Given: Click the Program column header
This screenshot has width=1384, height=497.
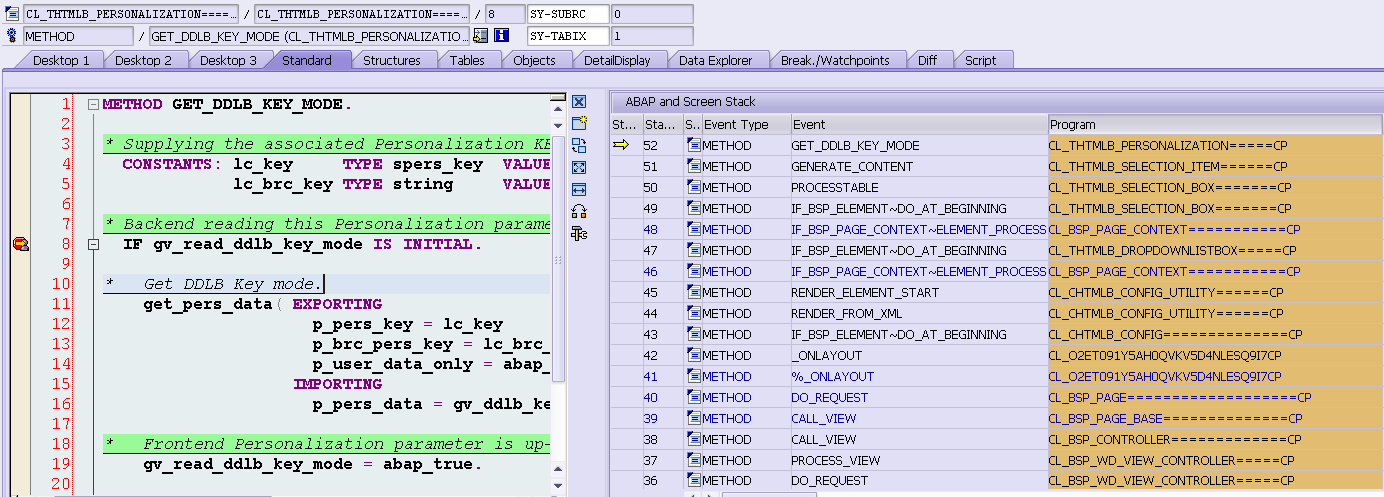Looking at the screenshot, I should pos(1214,125).
